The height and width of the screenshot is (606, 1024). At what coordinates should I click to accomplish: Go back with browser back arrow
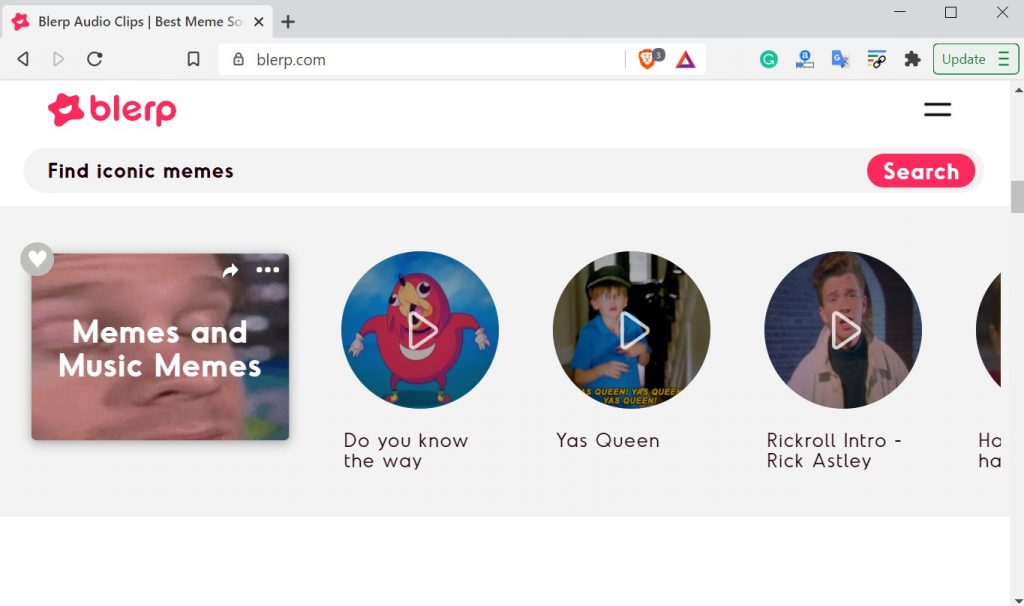coord(23,59)
